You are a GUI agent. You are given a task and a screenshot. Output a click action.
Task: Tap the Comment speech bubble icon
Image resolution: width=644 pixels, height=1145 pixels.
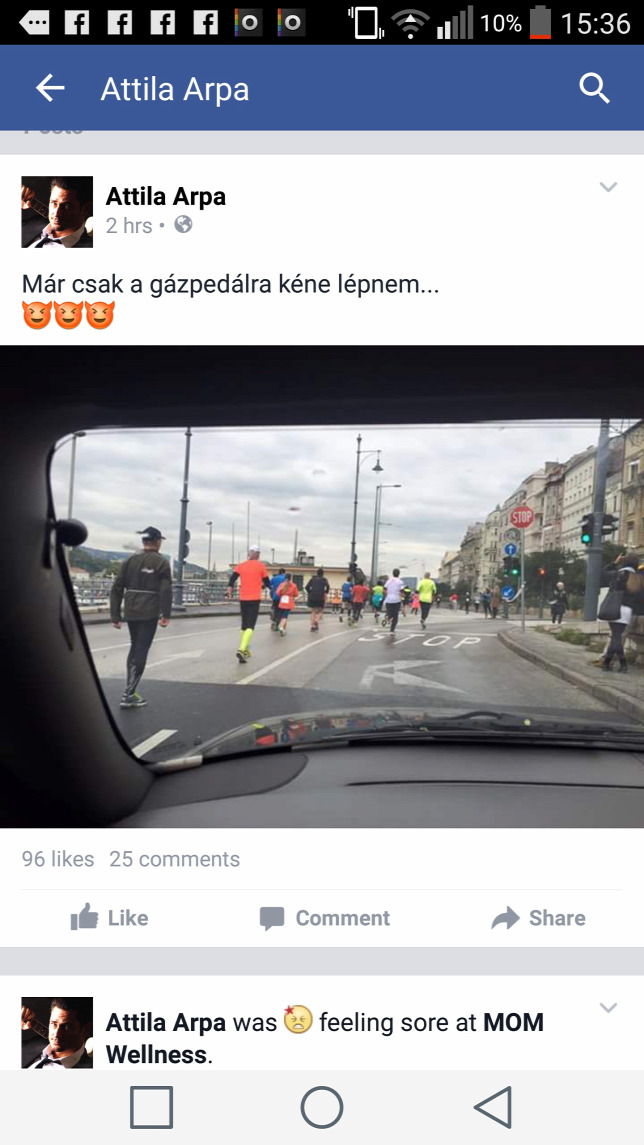pyautogui.click(x=272, y=918)
